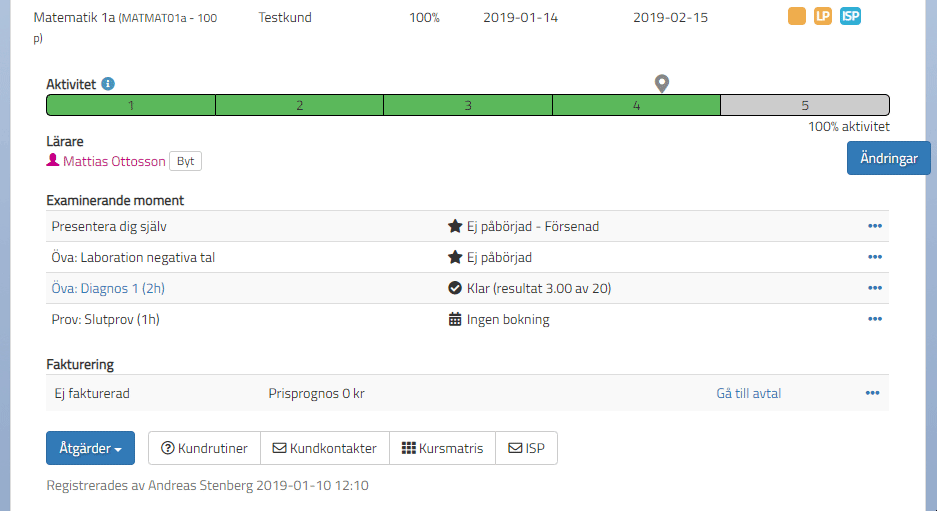
Task: Open options for Slutprov row
Action: pyautogui.click(x=875, y=319)
